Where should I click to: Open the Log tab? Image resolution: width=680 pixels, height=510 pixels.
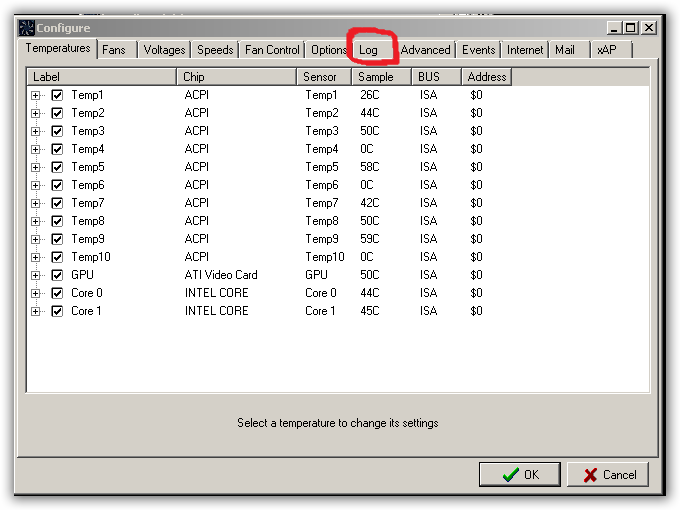coord(373,50)
